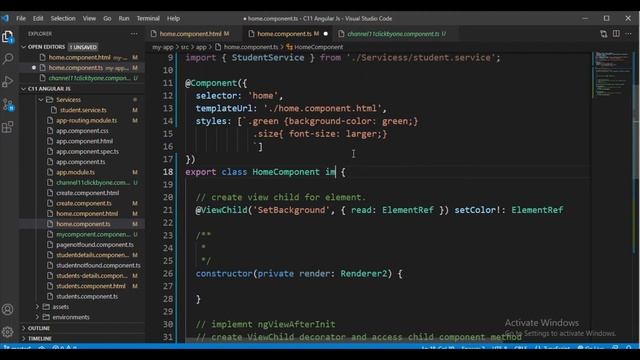Open the Source Control view

point(7,104)
